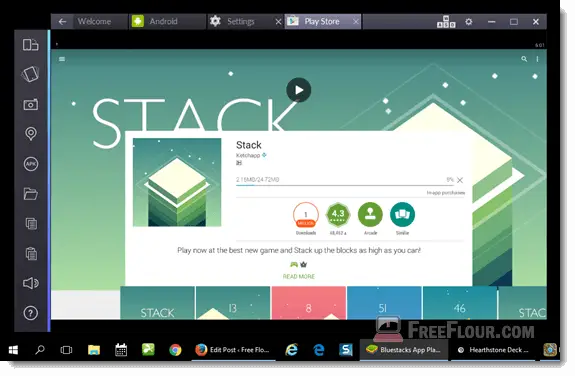Open the Play Store hamburger menu

pyautogui.click(x=62, y=59)
